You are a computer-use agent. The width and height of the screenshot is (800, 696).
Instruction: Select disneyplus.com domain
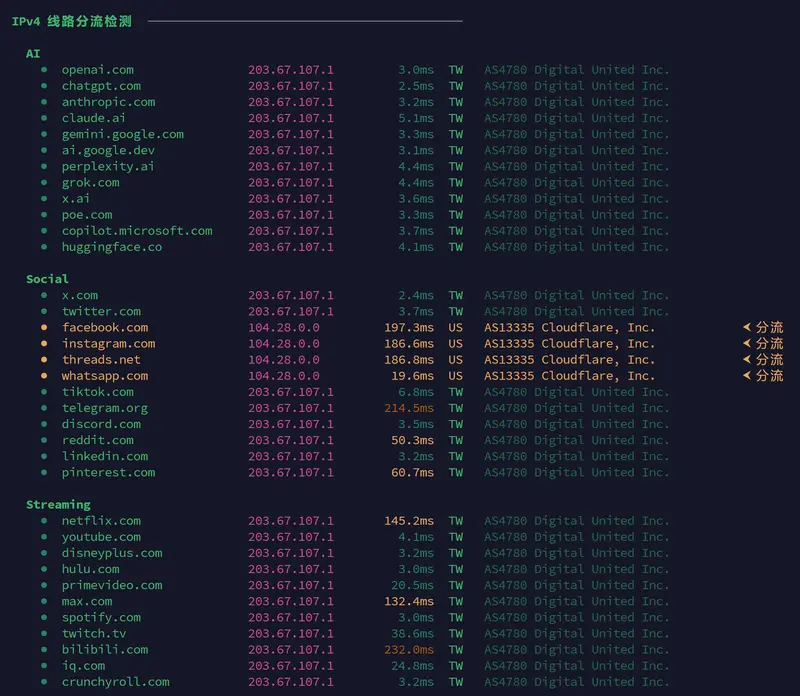[112, 553]
